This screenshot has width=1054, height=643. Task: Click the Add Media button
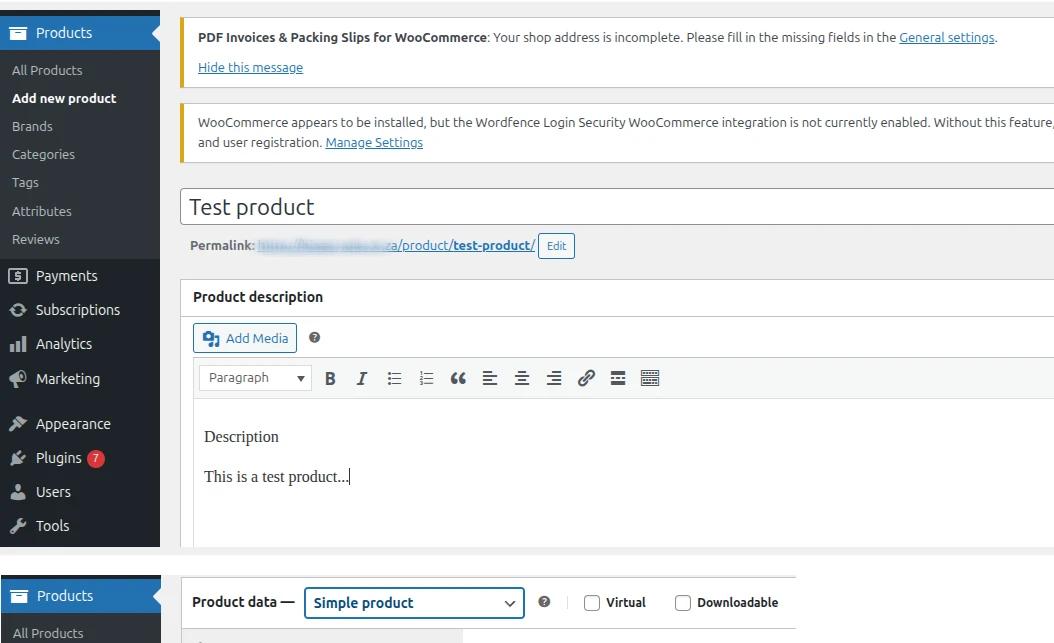pos(245,338)
